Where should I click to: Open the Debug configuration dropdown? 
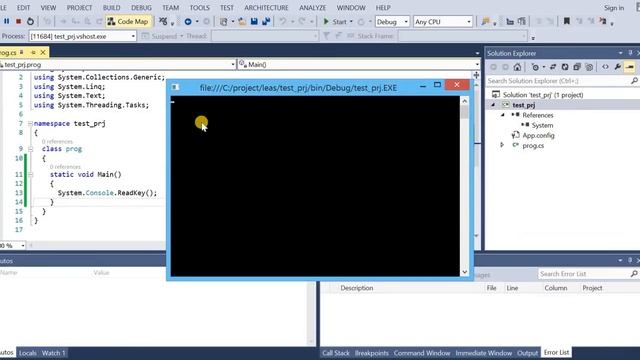click(x=392, y=22)
